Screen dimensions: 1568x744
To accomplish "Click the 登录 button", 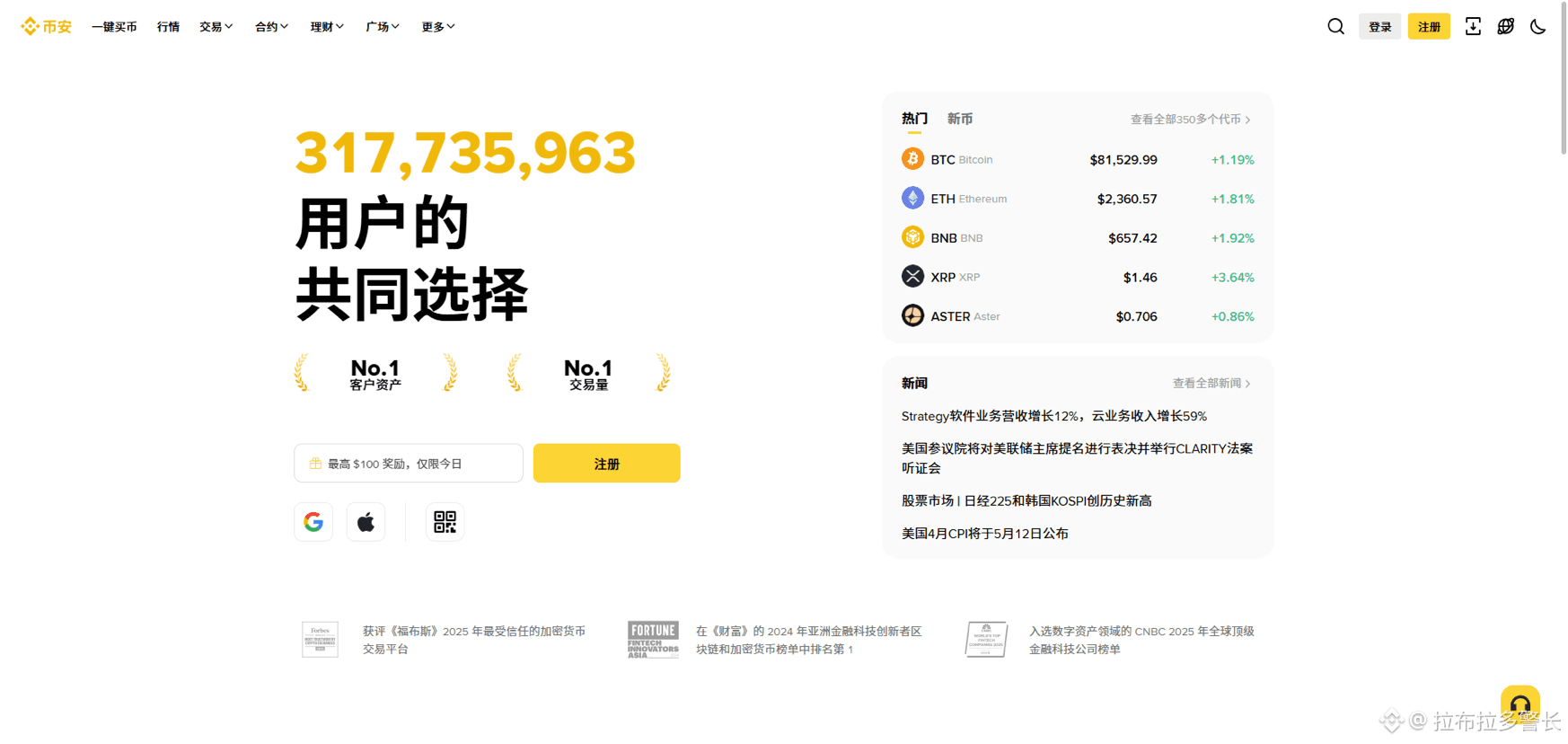I will coord(1380,27).
